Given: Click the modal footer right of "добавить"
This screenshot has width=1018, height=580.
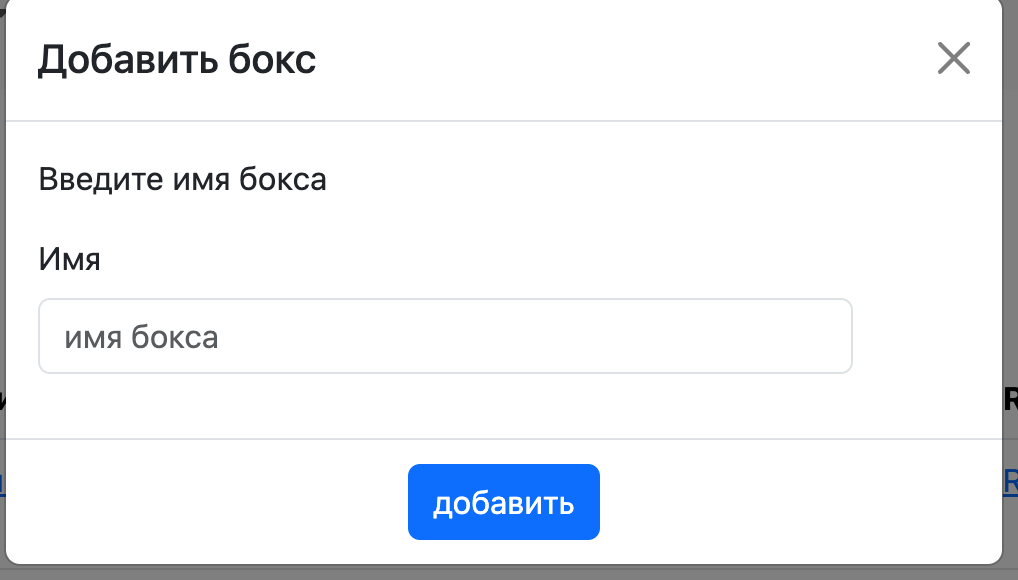Looking at the screenshot, I should point(800,502).
